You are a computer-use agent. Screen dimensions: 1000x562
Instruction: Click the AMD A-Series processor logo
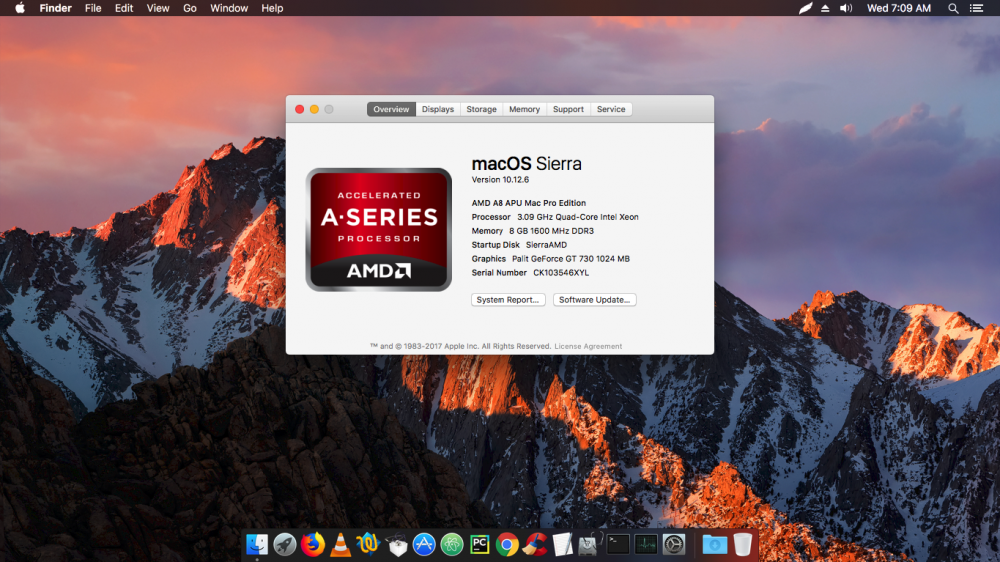pyautogui.click(x=379, y=230)
